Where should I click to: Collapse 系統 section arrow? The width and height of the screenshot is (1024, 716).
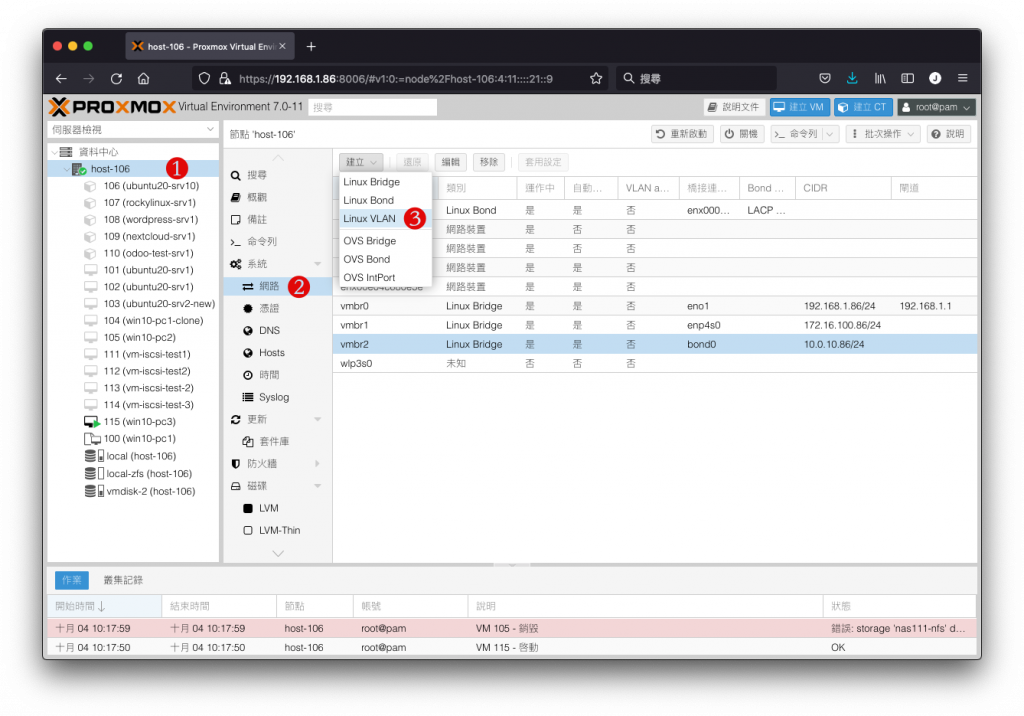[x=317, y=264]
